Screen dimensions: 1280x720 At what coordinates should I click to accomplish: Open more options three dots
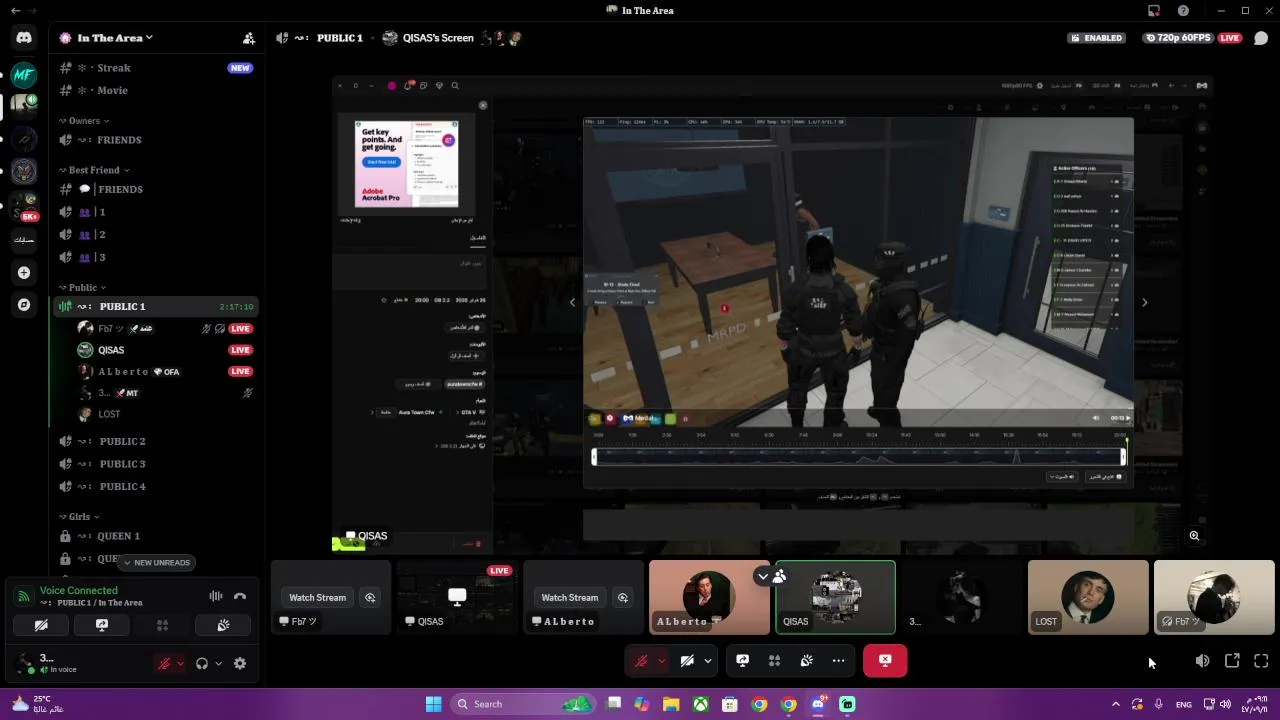click(x=838, y=661)
